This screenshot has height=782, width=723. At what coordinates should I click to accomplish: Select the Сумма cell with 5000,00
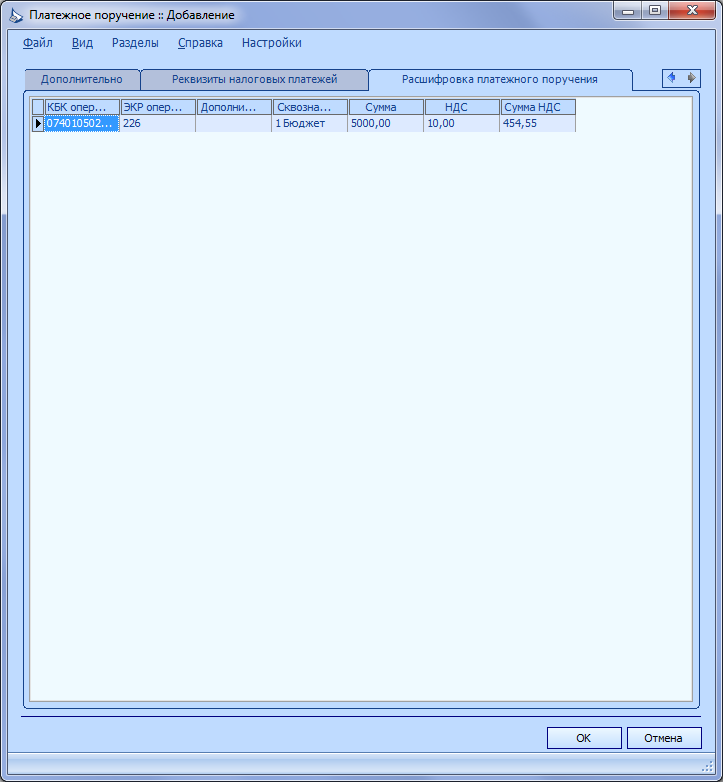(385, 123)
